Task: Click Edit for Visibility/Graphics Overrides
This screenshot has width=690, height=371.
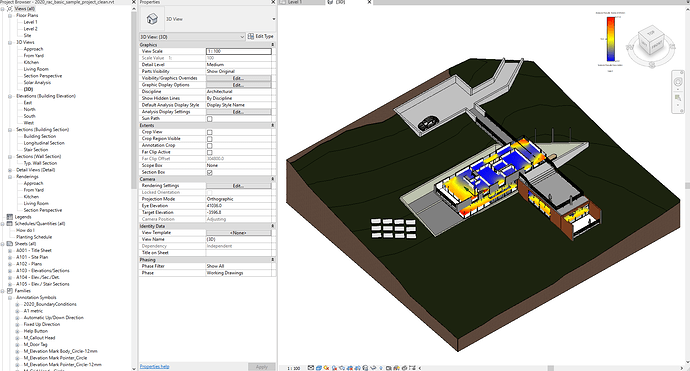Action: (x=239, y=78)
